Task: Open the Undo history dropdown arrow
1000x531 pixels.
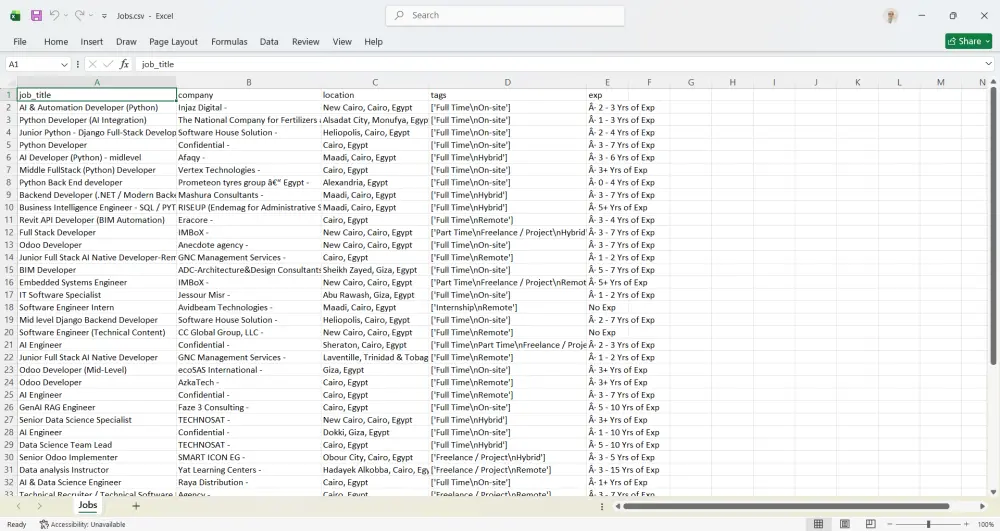Action: (x=65, y=15)
